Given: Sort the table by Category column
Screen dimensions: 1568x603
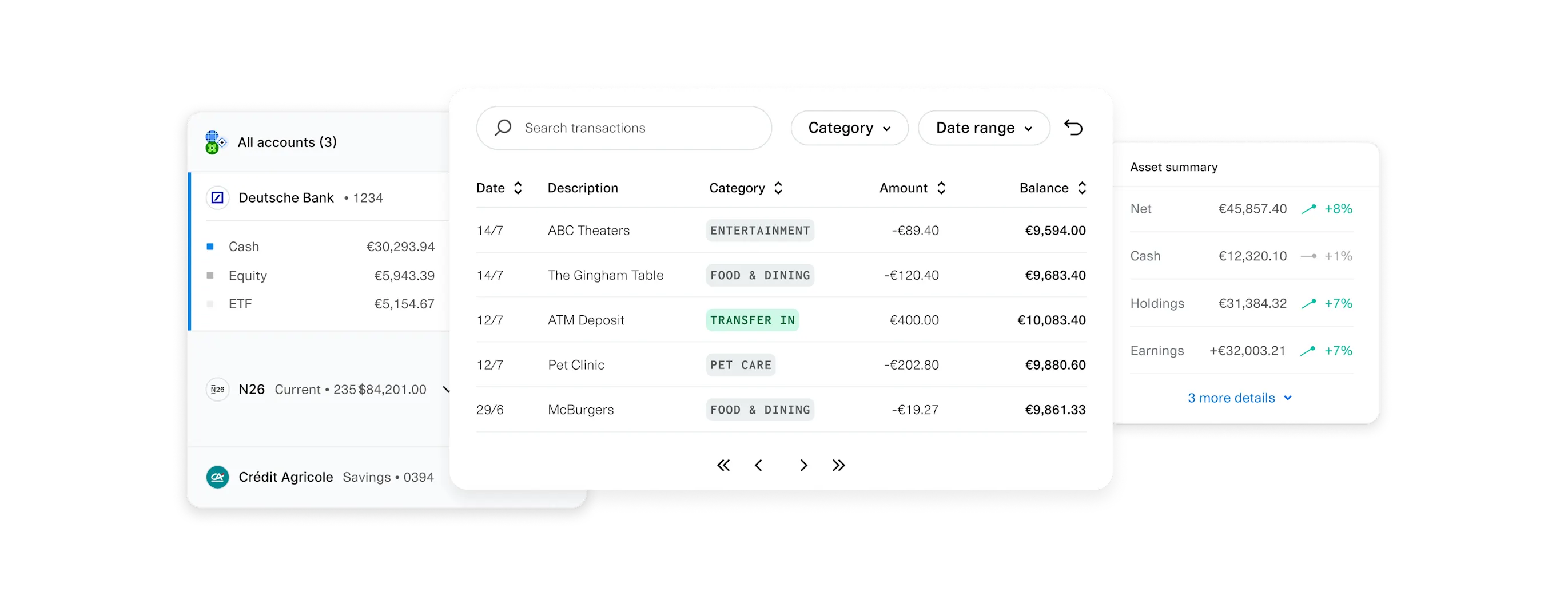Looking at the screenshot, I should tap(778, 188).
